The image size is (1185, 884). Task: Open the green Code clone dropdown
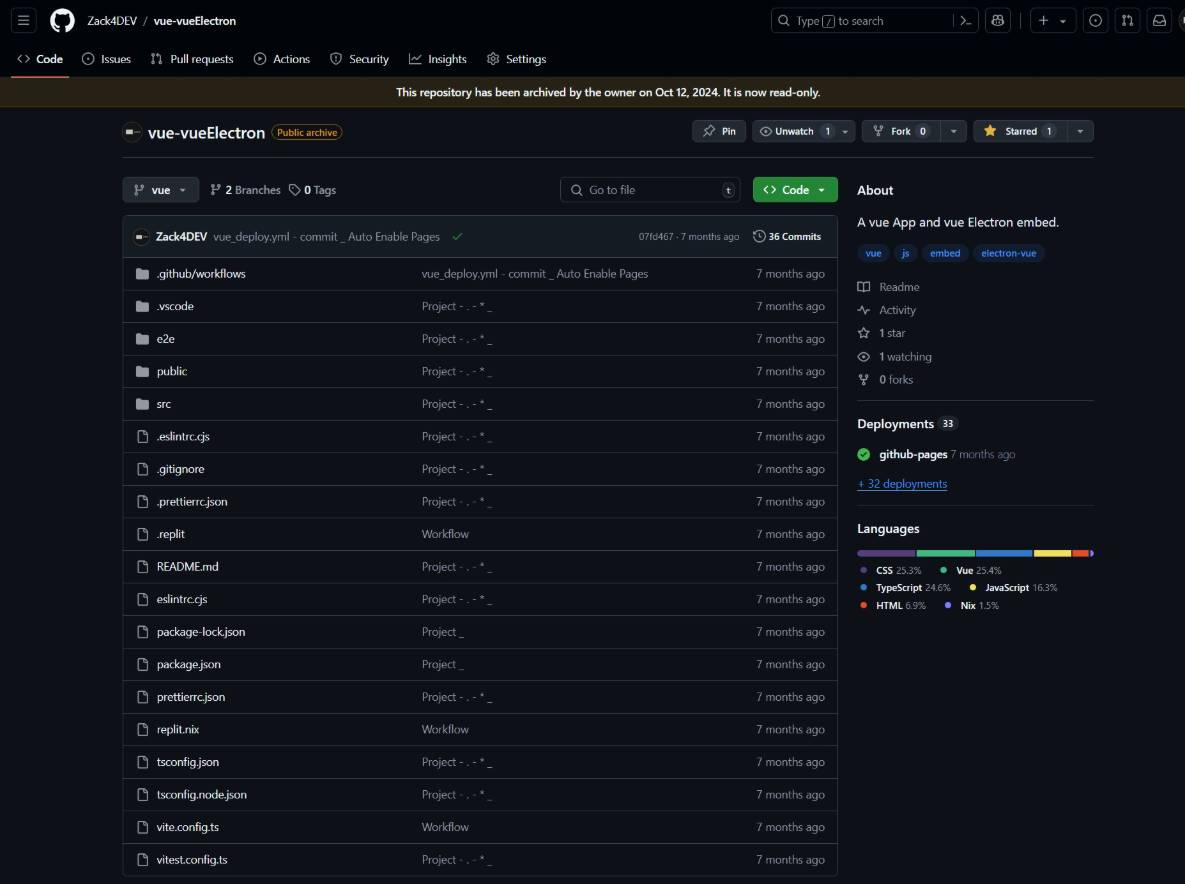795,190
